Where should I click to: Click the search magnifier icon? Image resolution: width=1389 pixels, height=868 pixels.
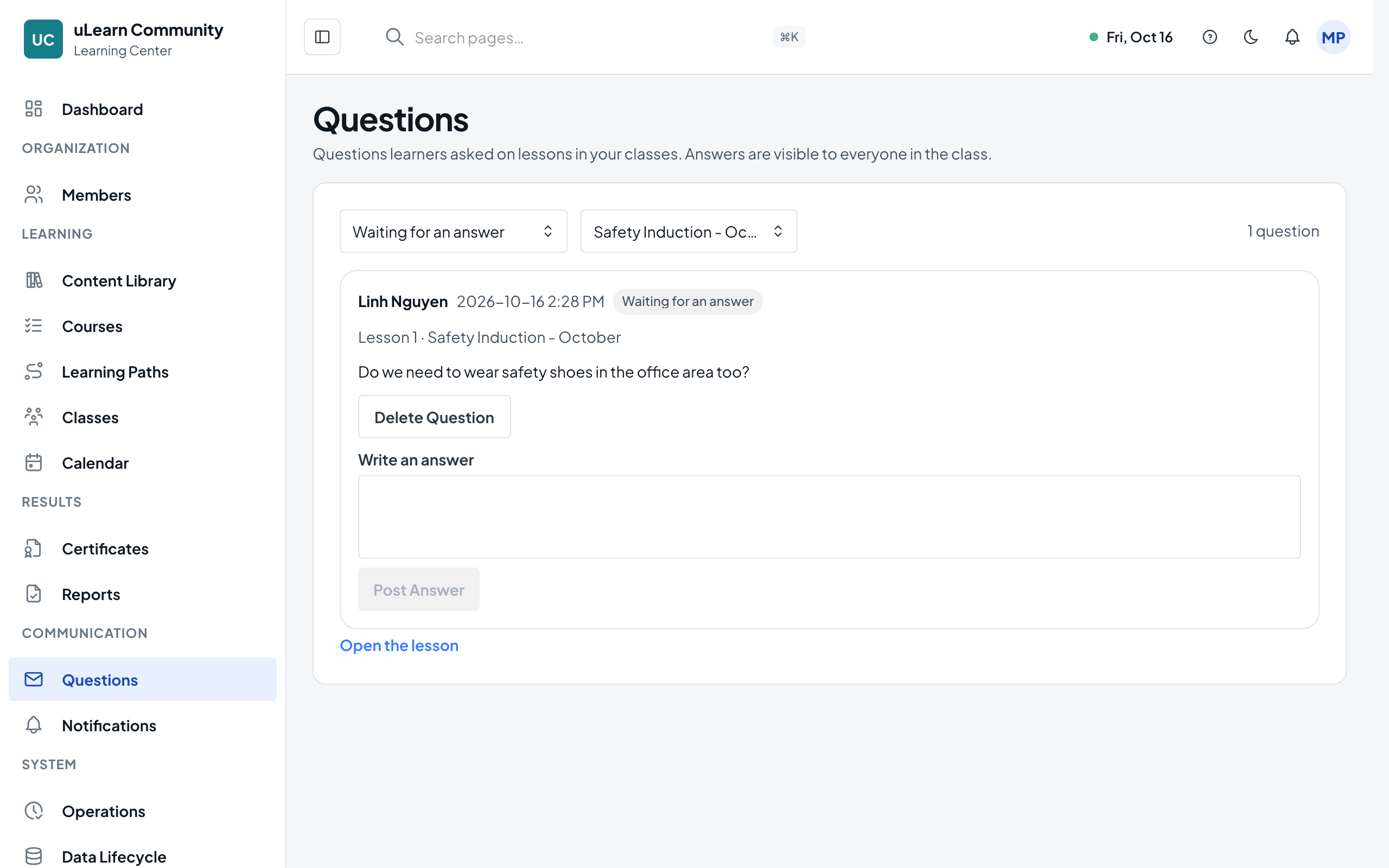tap(394, 37)
